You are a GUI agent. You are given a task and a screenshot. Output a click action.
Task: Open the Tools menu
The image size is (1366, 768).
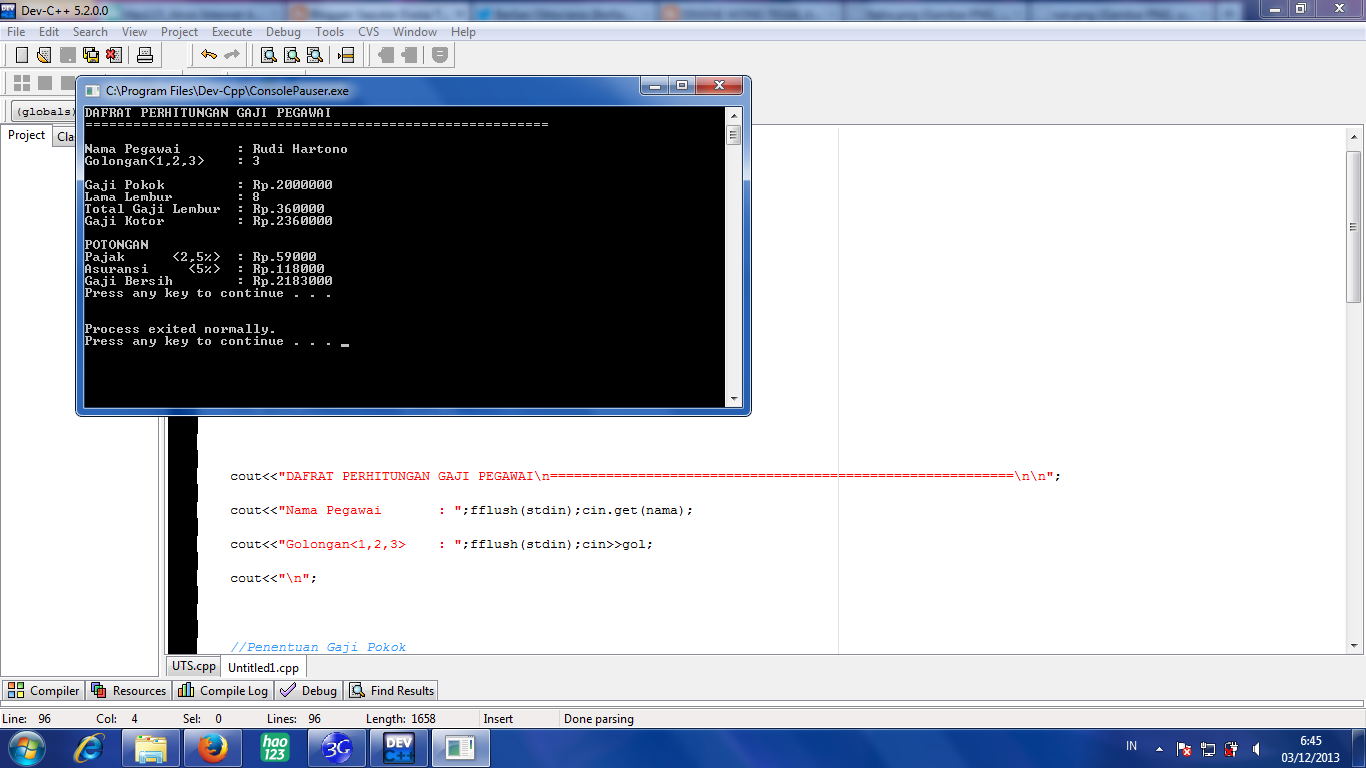click(x=329, y=32)
